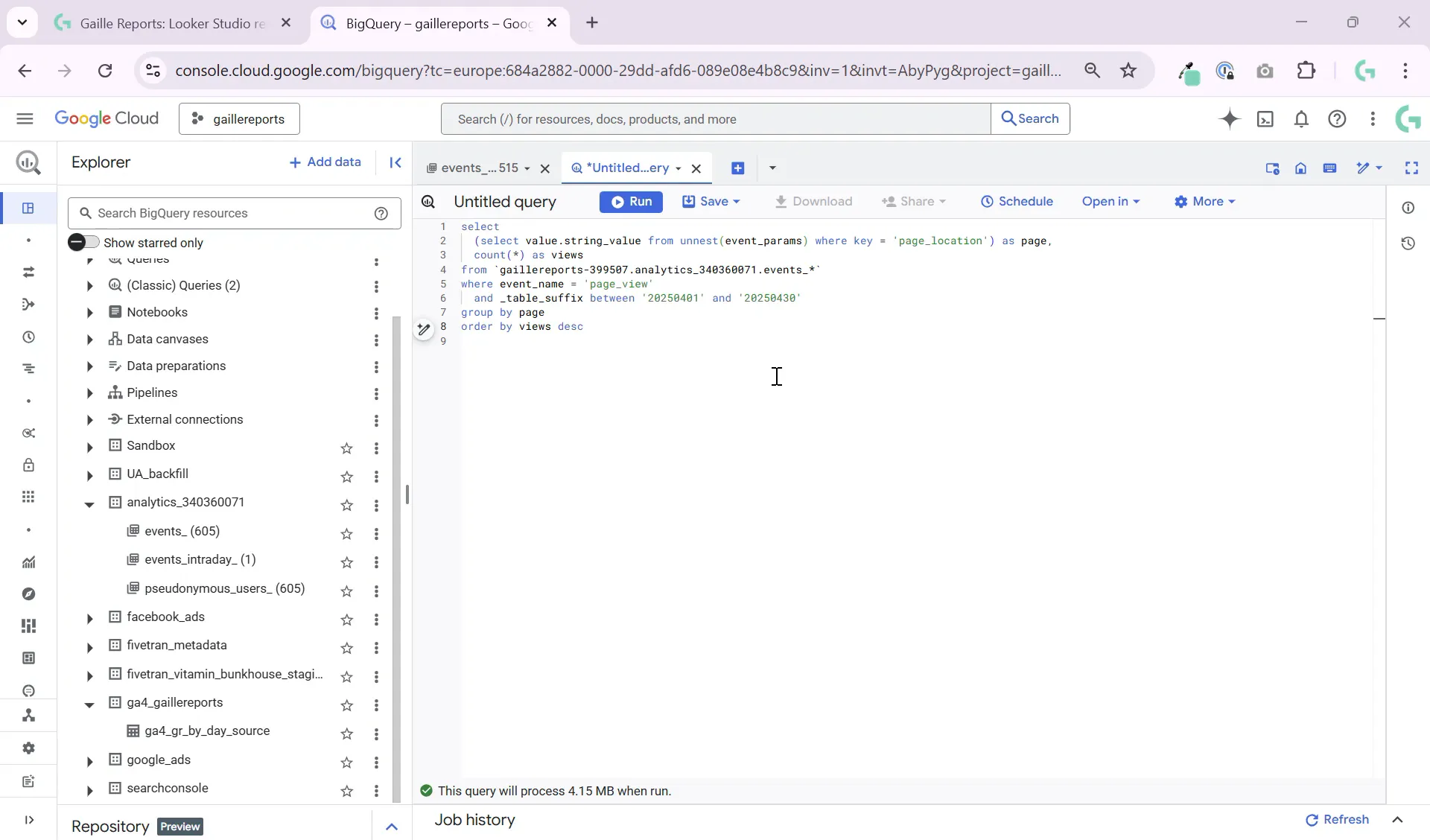
Task: Switch to the events_...515 tab
Action: [x=480, y=168]
